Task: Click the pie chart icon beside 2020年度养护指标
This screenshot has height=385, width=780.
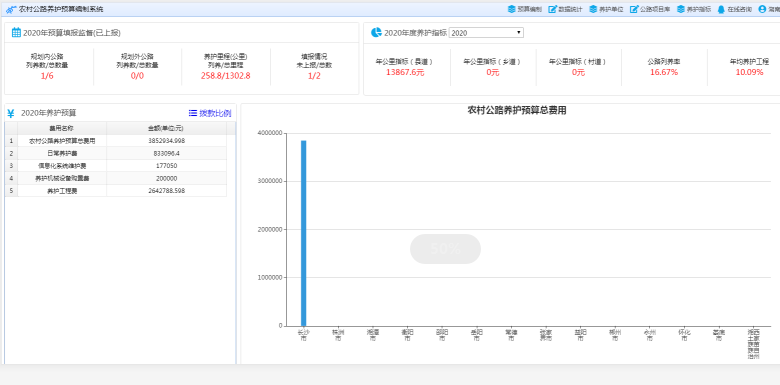Action: pos(376,32)
